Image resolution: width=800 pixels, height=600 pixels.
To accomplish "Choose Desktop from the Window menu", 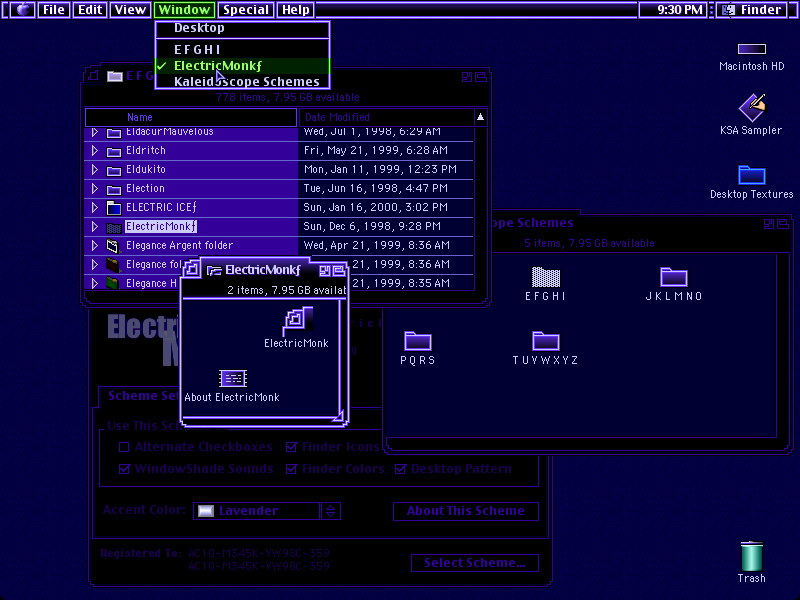I will point(242,28).
